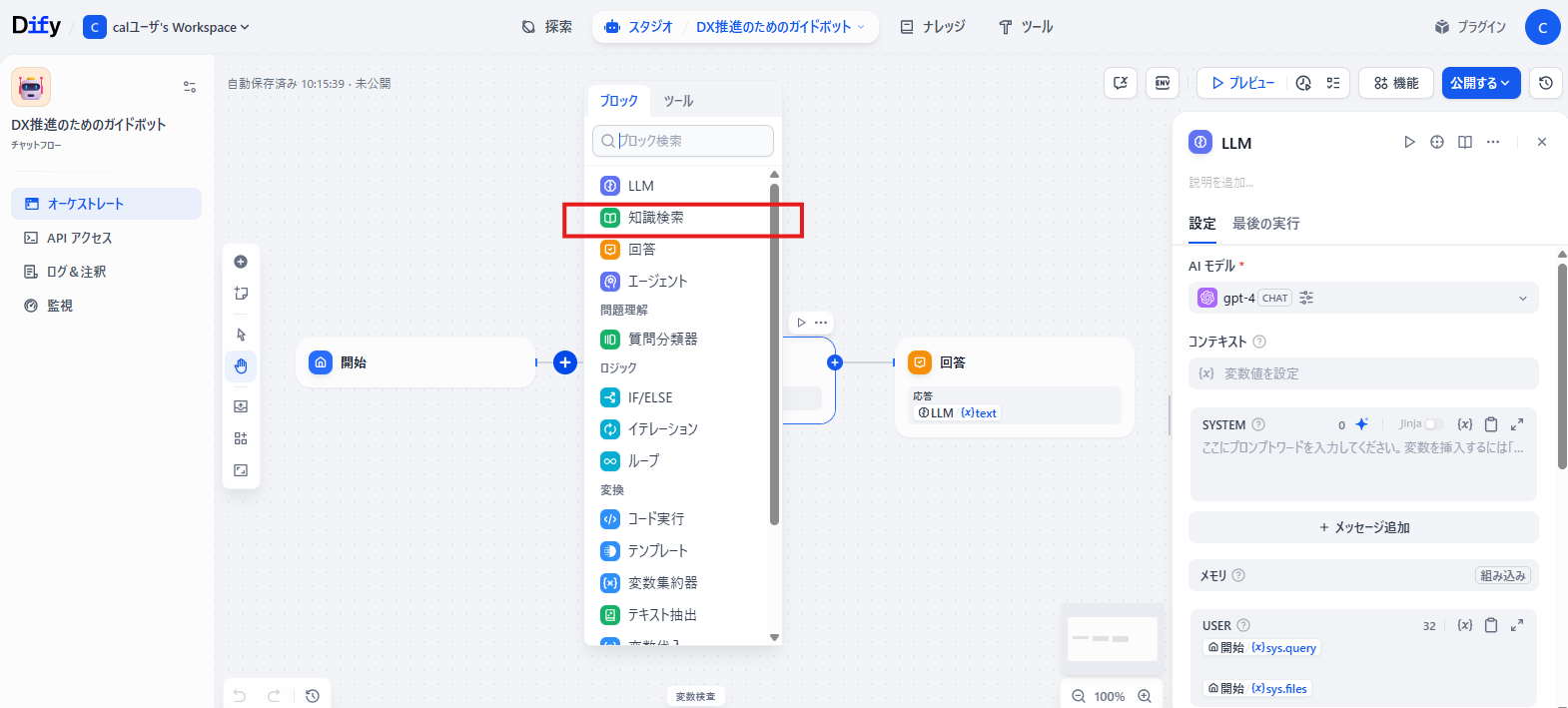Open the prompt generator sparkle icon
This screenshot has height=708, width=1568.
click(x=1361, y=424)
